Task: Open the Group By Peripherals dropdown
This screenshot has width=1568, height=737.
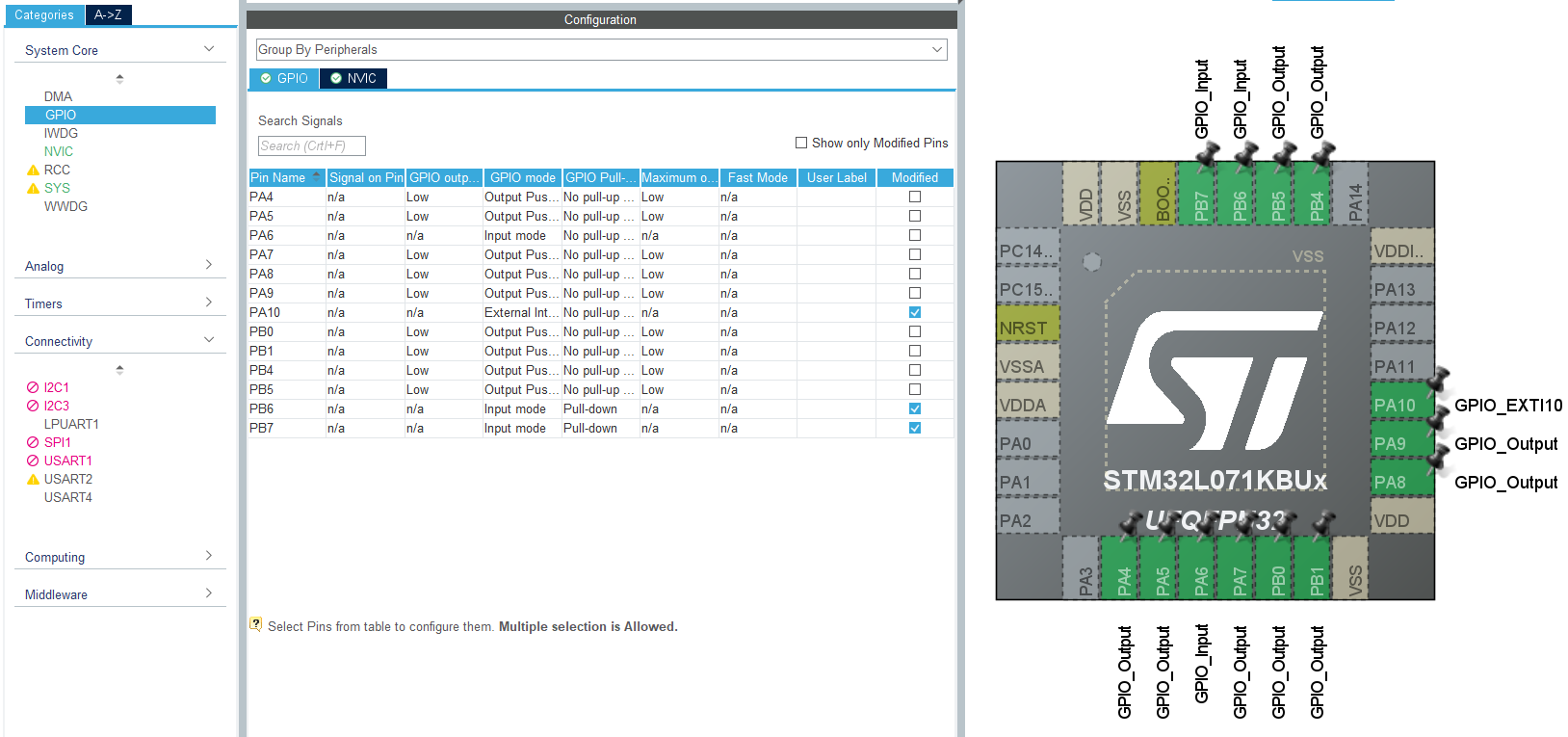Action: (x=601, y=49)
